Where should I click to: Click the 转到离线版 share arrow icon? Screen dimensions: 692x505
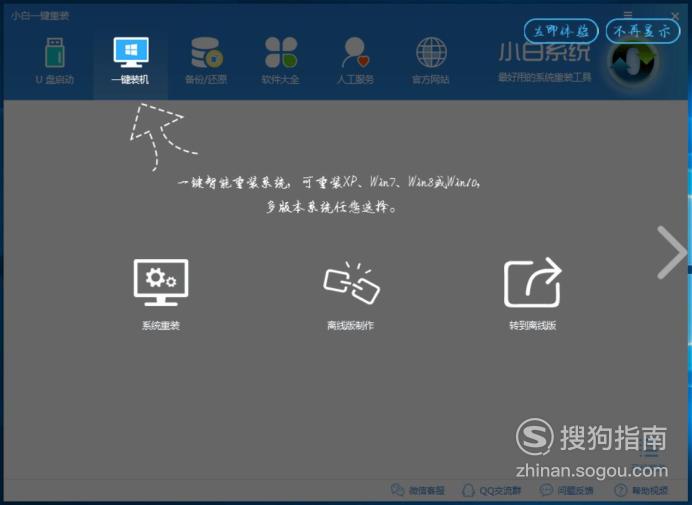(533, 283)
